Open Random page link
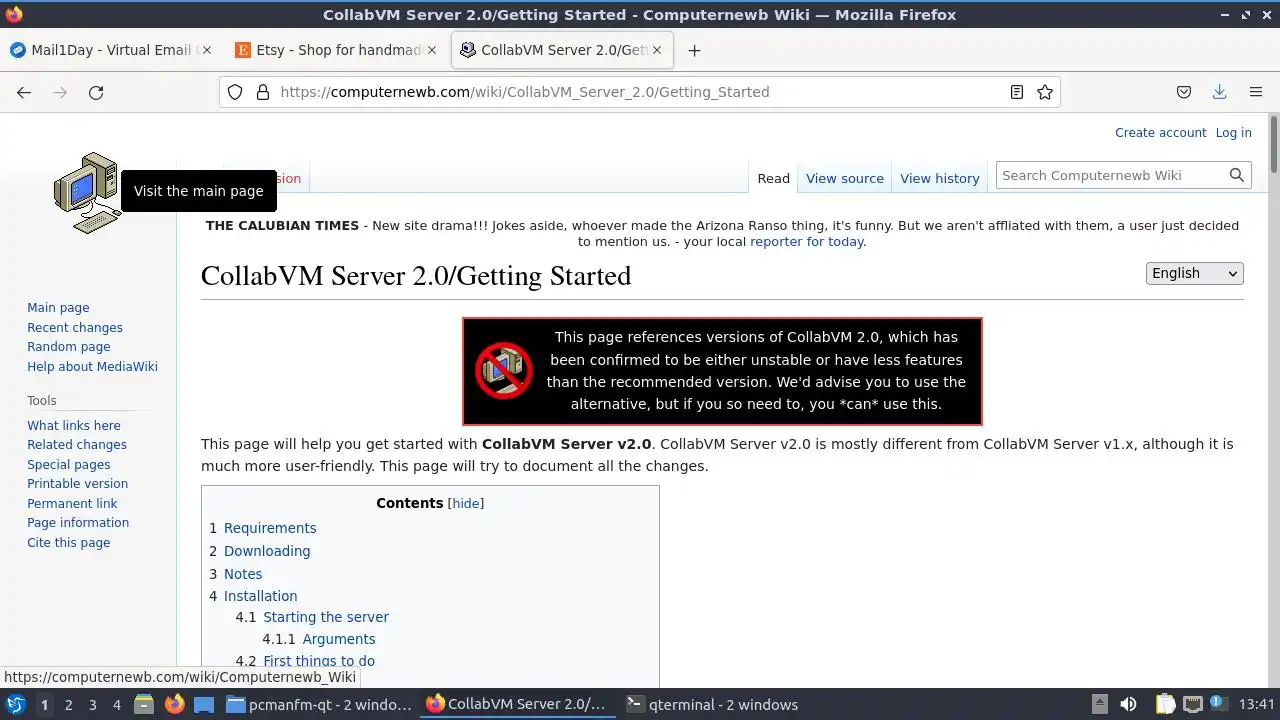The image size is (1280, 720). (x=69, y=347)
